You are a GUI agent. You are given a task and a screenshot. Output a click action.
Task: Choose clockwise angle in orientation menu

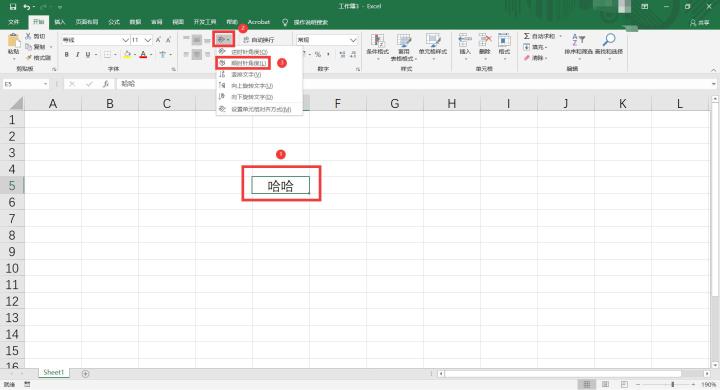tap(243, 63)
